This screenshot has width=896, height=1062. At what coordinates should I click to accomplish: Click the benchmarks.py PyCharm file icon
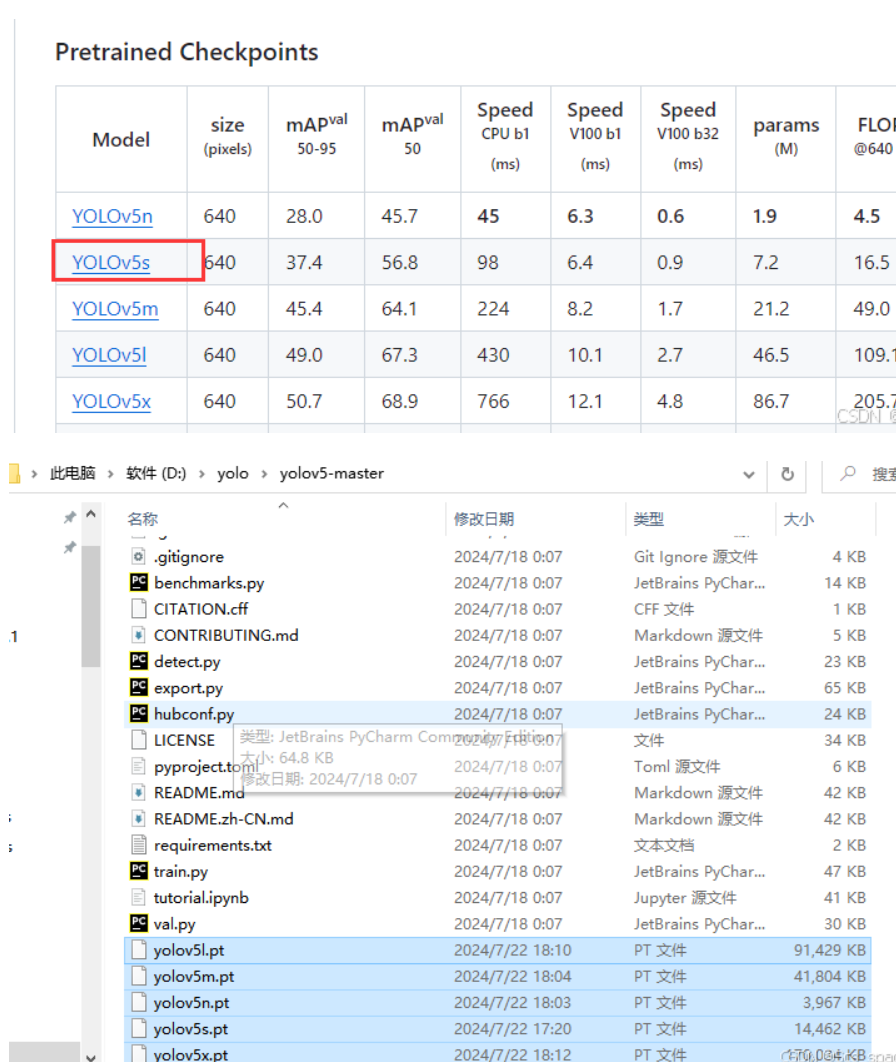pyautogui.click(x=138, y=582)
